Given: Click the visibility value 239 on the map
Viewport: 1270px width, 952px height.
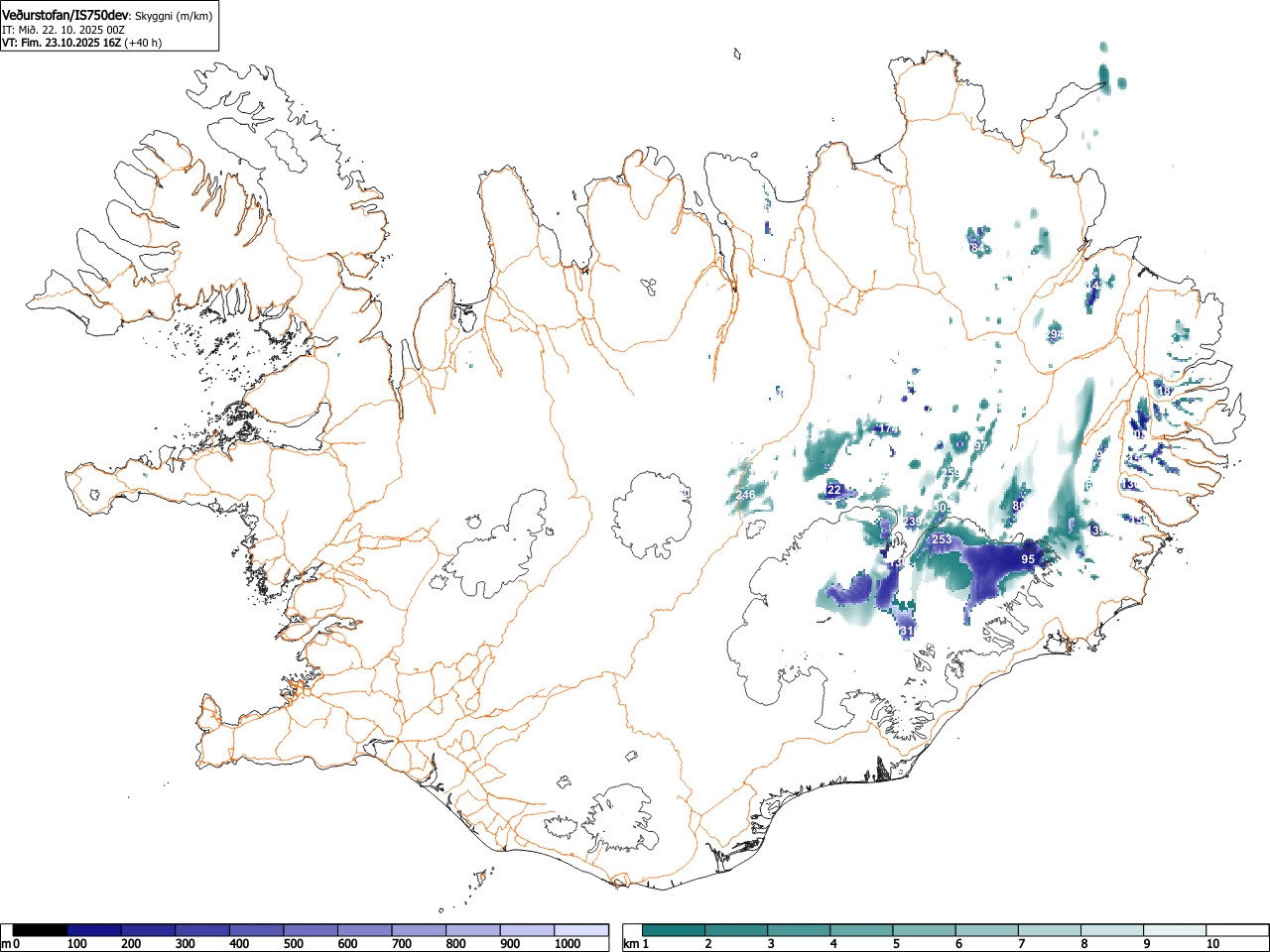Looking at the screenshot, I should (x=914, y=522).
